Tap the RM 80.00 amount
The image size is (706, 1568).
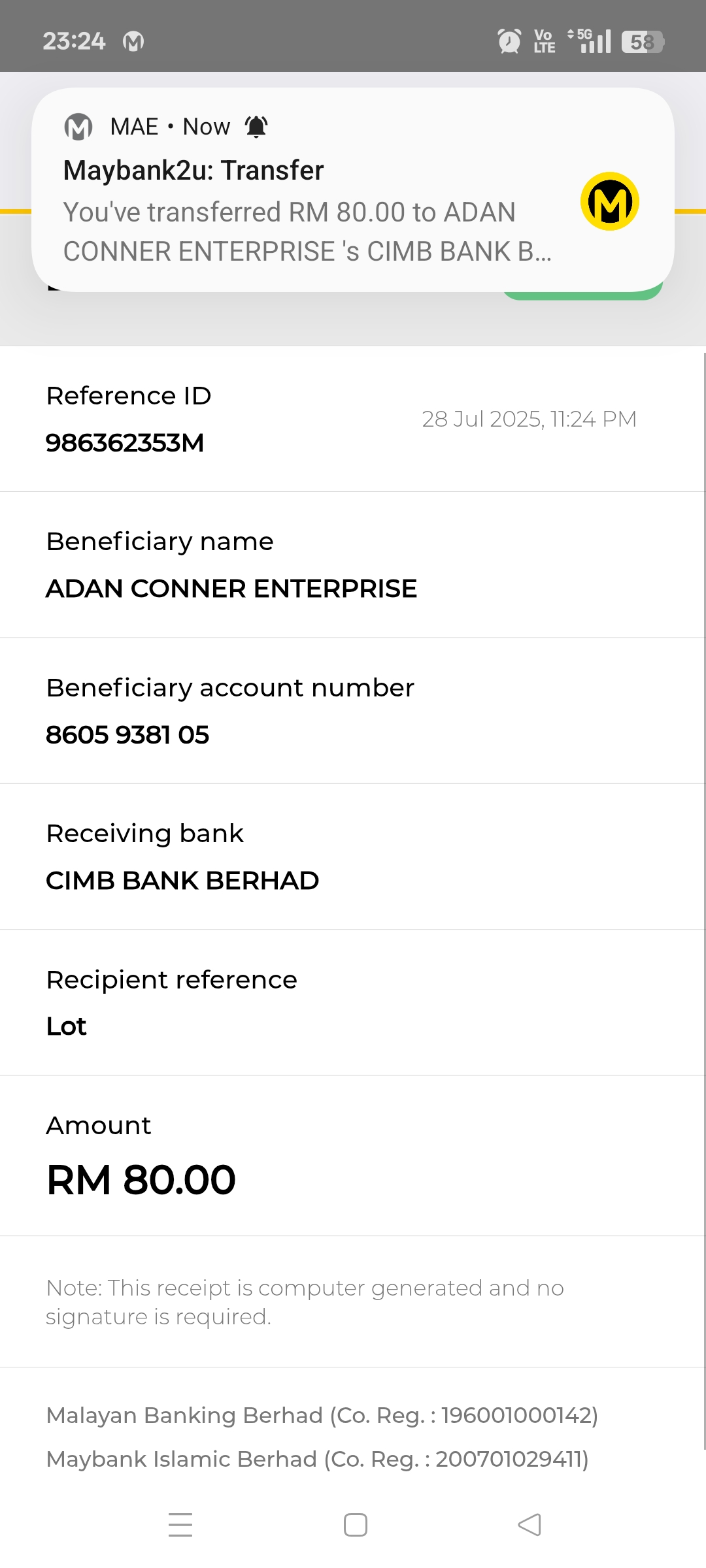point(141,1180)
